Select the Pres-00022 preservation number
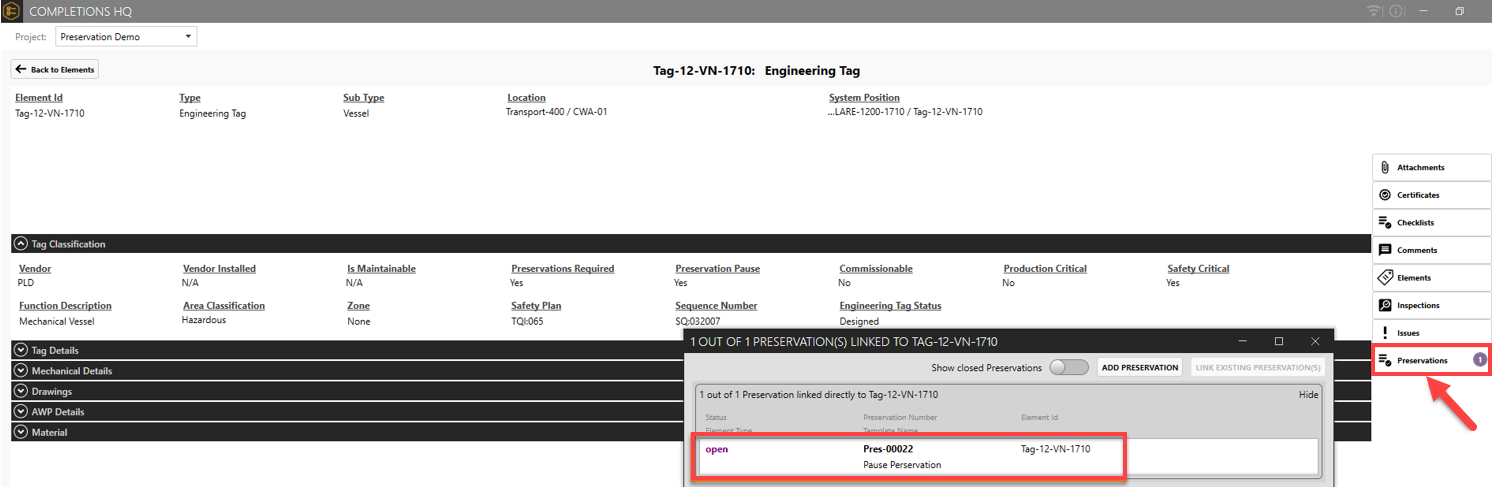Screen dimensions: 1492x488 pyautogui.click(x=888, y=449)
